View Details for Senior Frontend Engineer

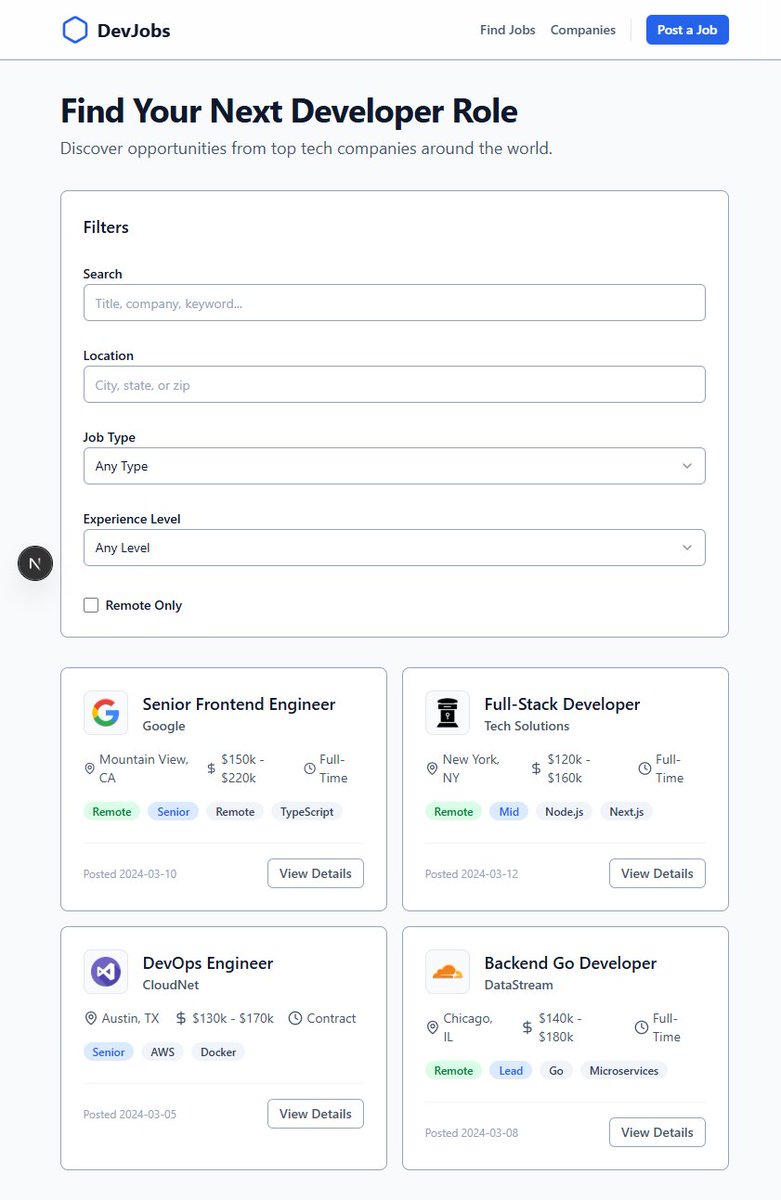315,873
